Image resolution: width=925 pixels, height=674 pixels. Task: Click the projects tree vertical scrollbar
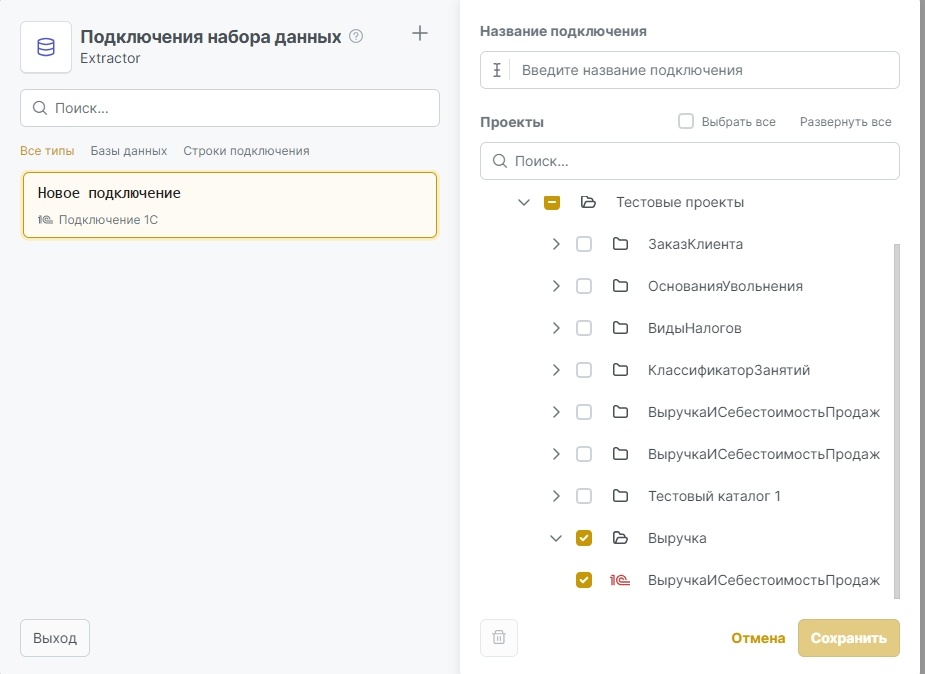coord(896,420)
